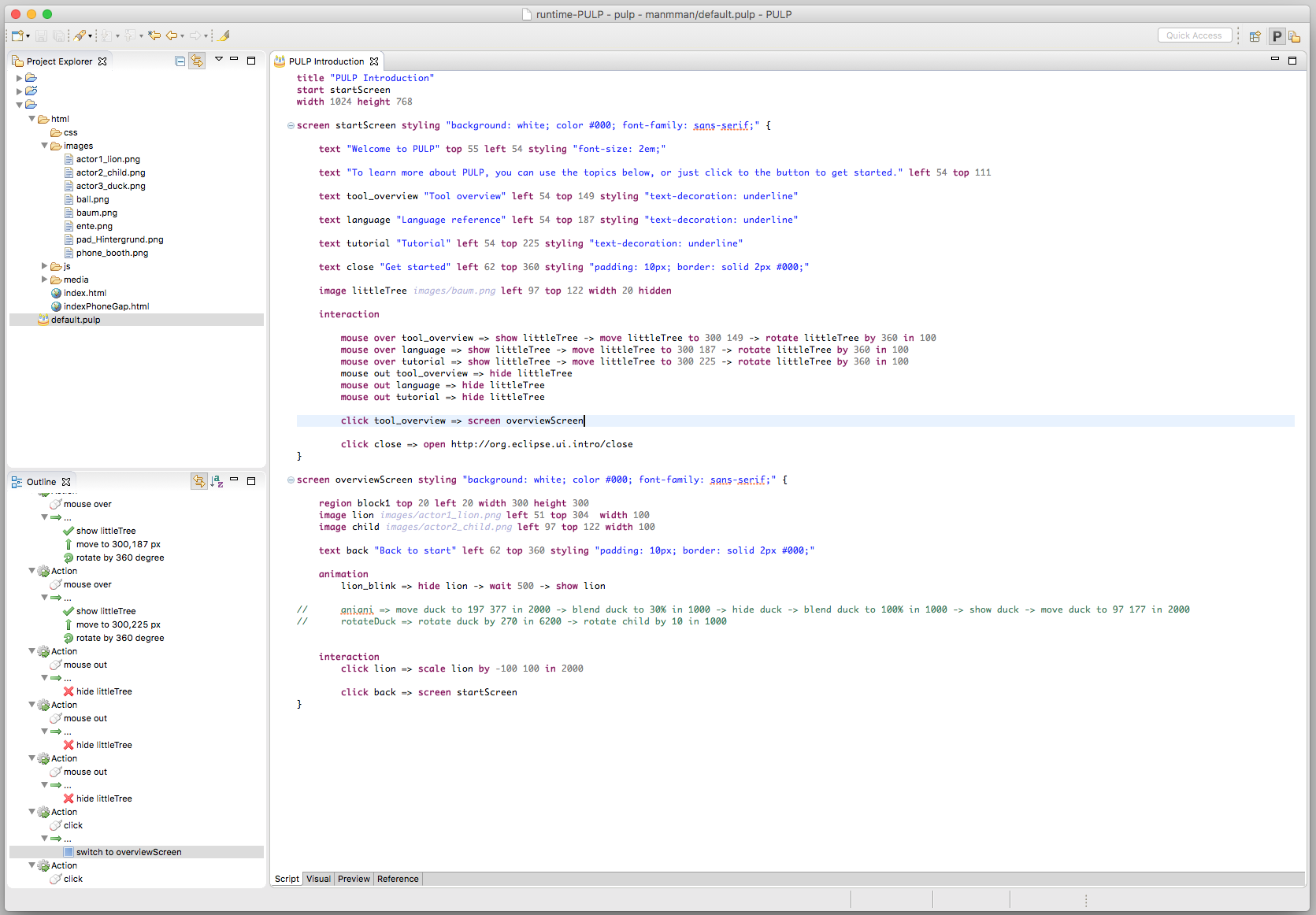Click the Save All toolbar icon
This screenshot has width=1316, height=915.
point(58,35)
